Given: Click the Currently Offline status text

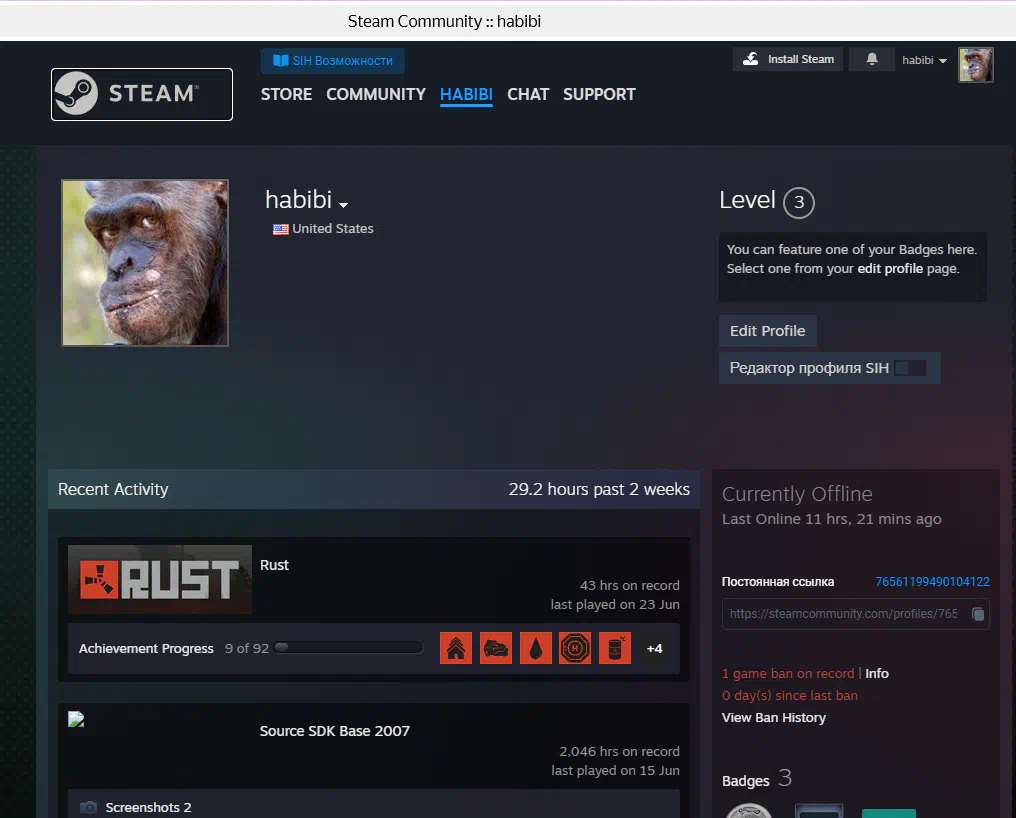Looking at the screenshot, I should [797, 494].
